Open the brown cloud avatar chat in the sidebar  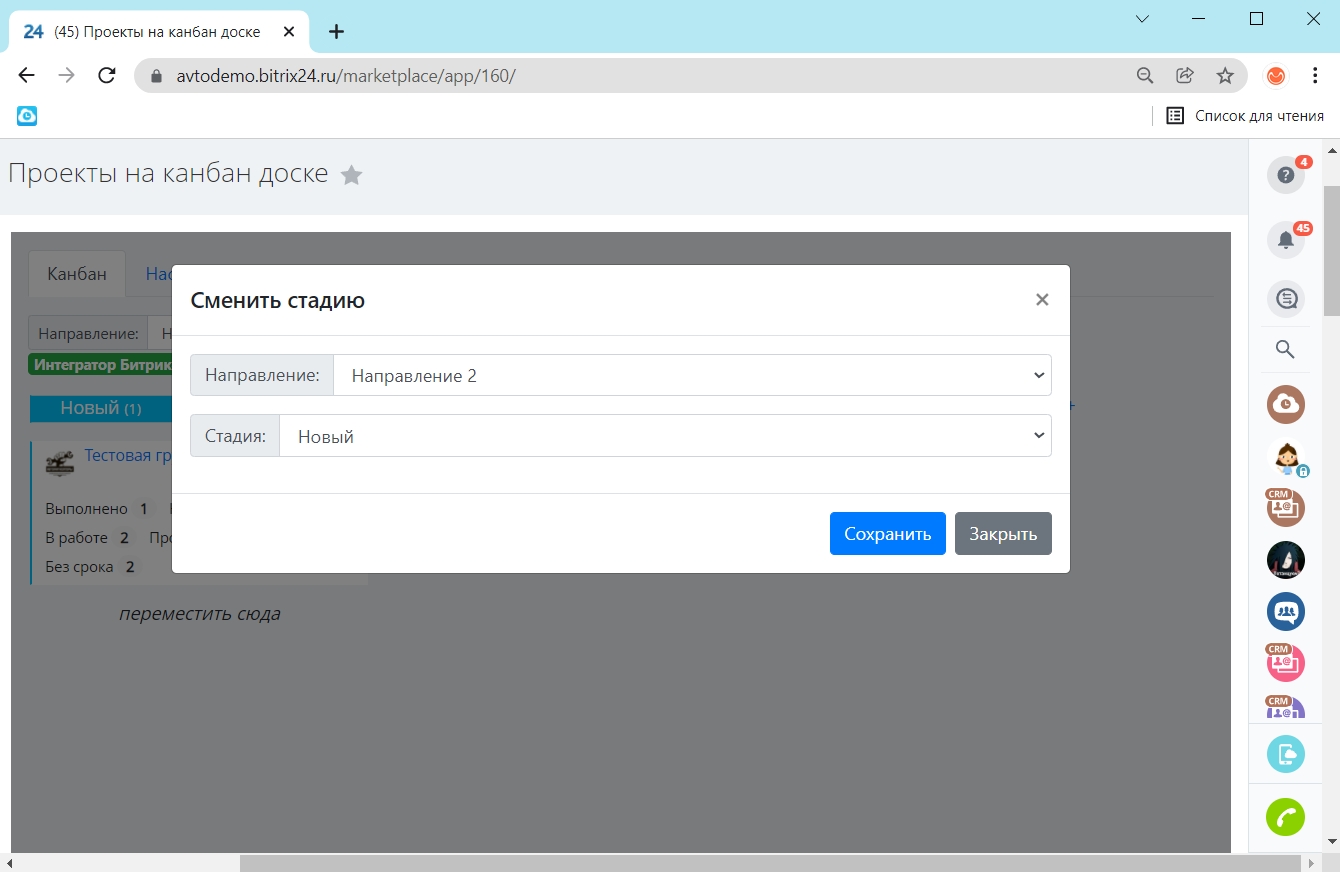click(x=1286, y=404)
